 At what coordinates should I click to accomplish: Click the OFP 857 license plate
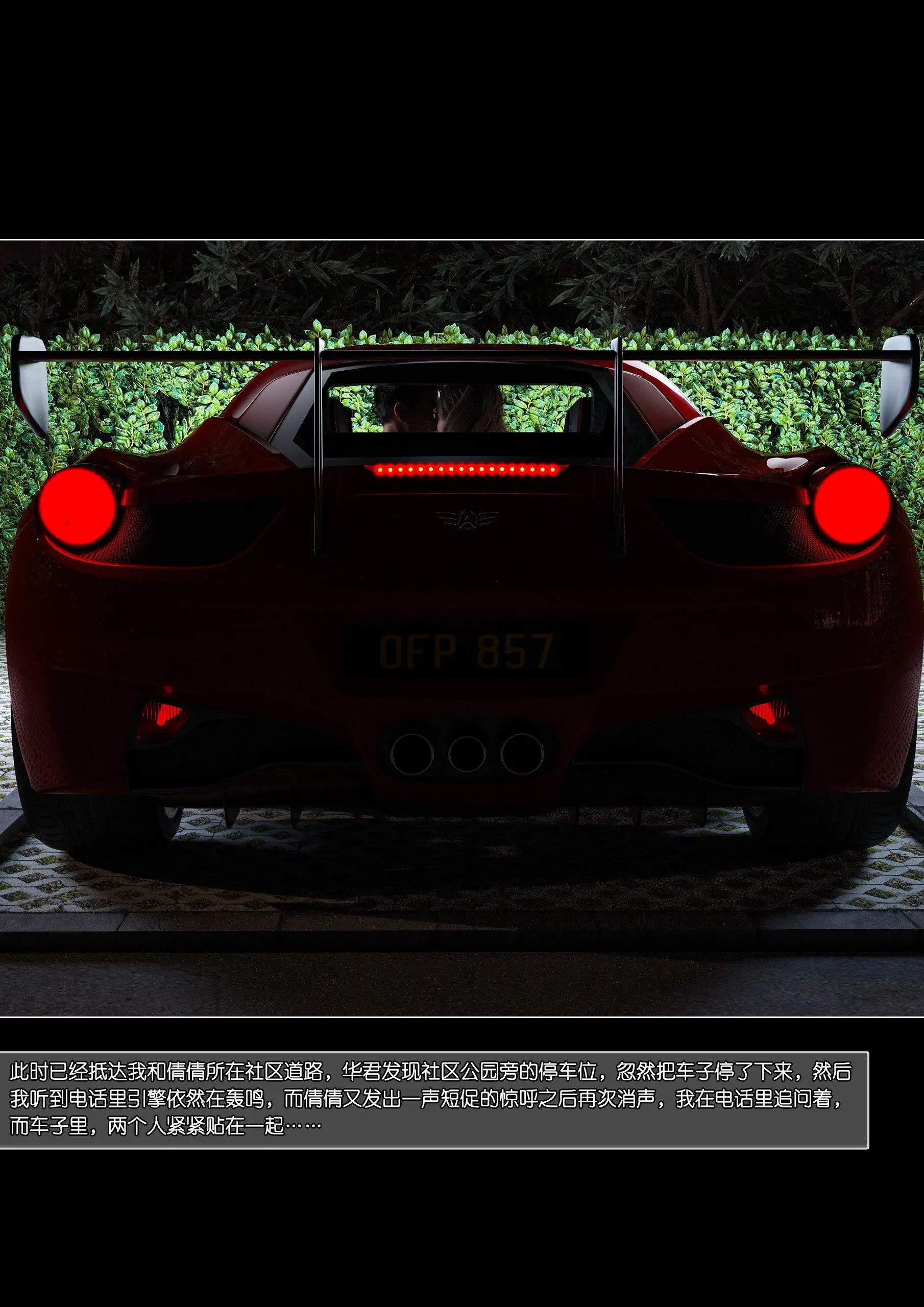pyautogui.click(x=466, y=650)
